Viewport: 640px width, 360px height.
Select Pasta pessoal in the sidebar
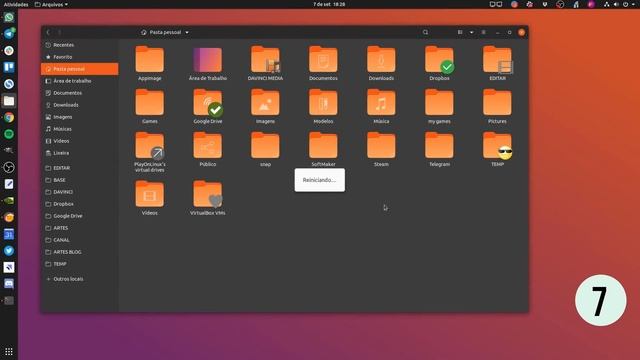coord(80,69)
